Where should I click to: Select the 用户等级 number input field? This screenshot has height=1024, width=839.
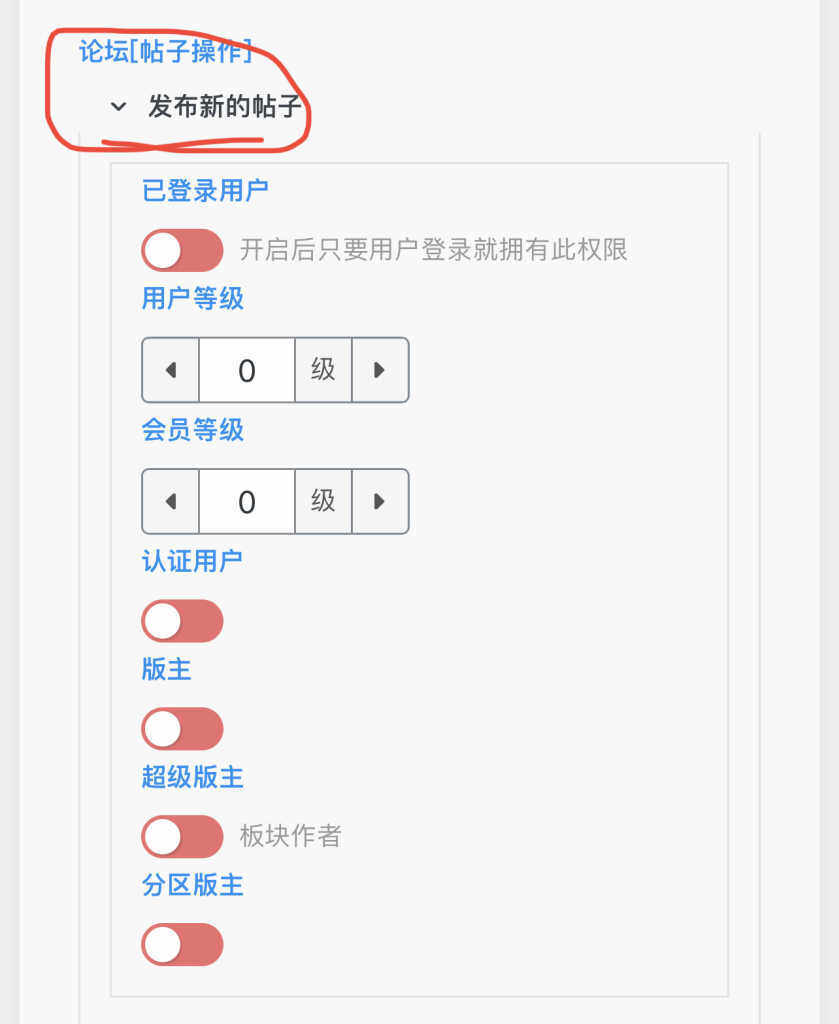pyautogui.click(x=246, y=370)
